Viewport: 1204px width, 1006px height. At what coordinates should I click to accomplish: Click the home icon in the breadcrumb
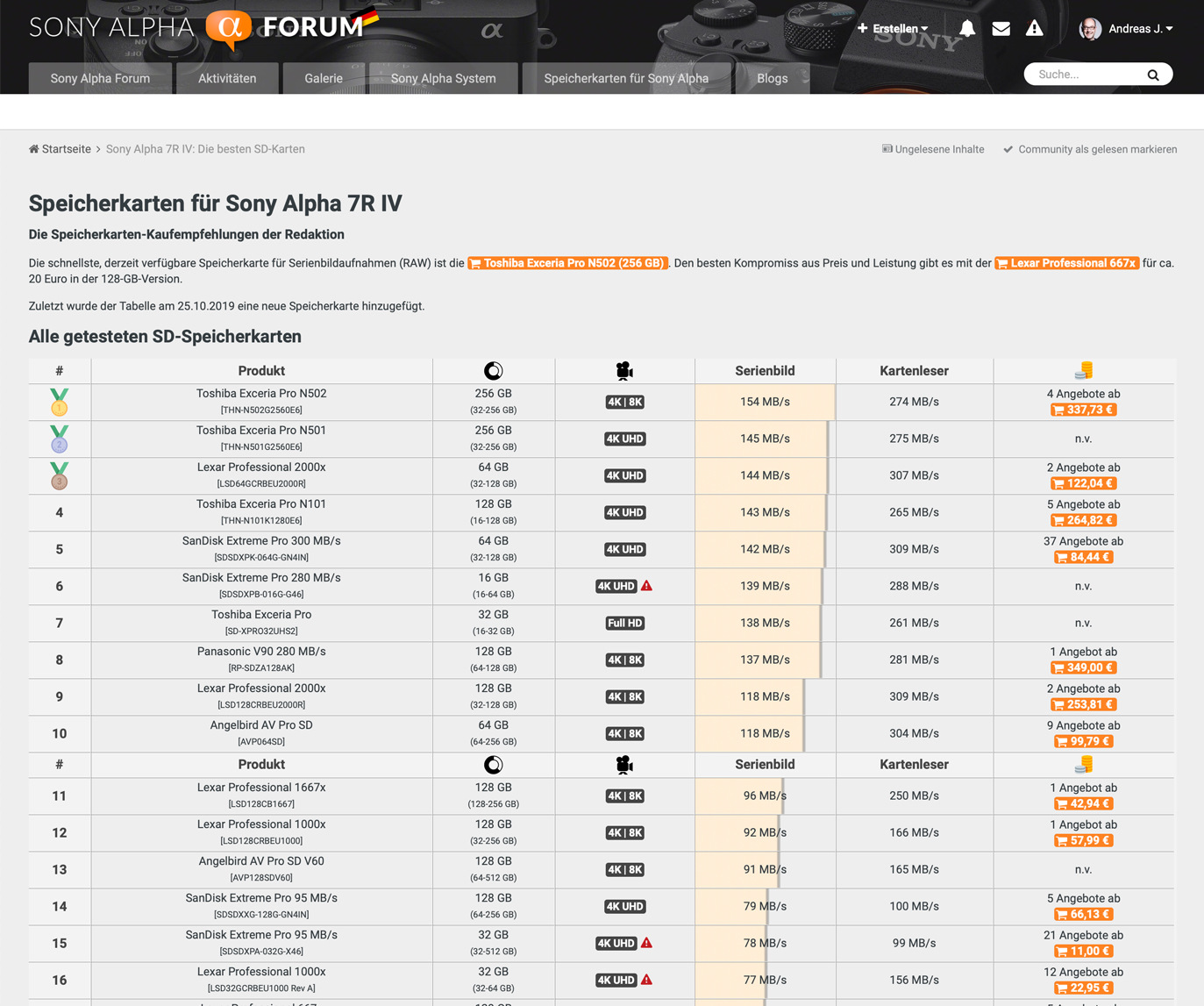coord(34,149)
